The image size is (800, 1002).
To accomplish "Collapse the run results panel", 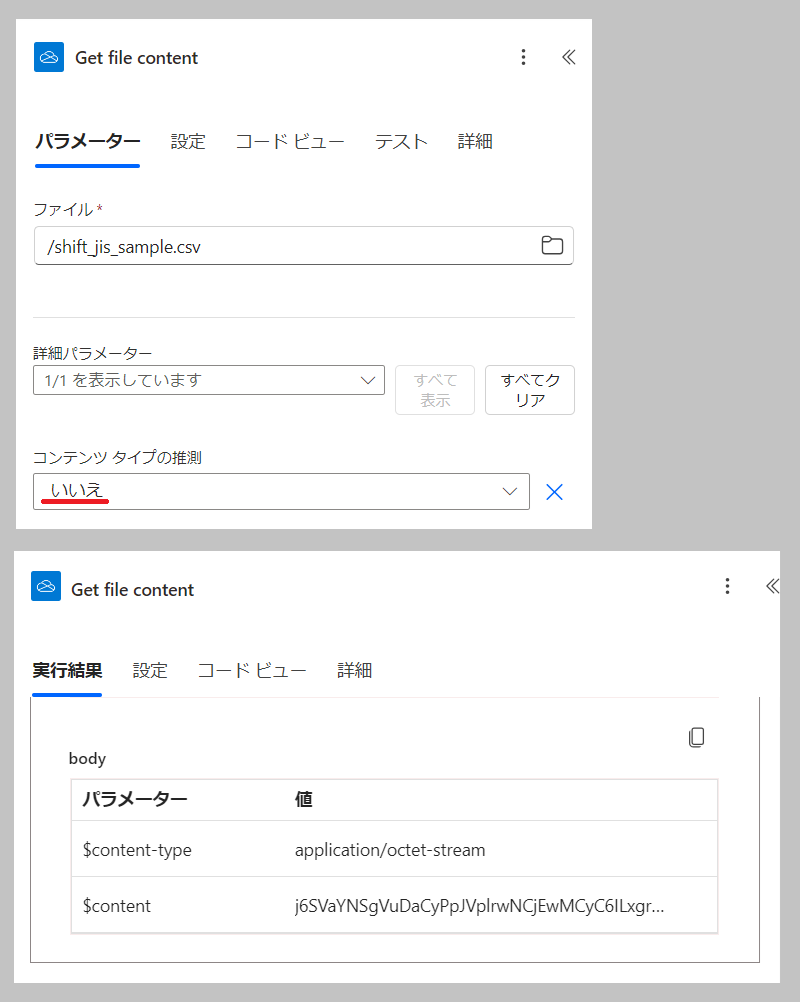I will [x=771, y=586].
